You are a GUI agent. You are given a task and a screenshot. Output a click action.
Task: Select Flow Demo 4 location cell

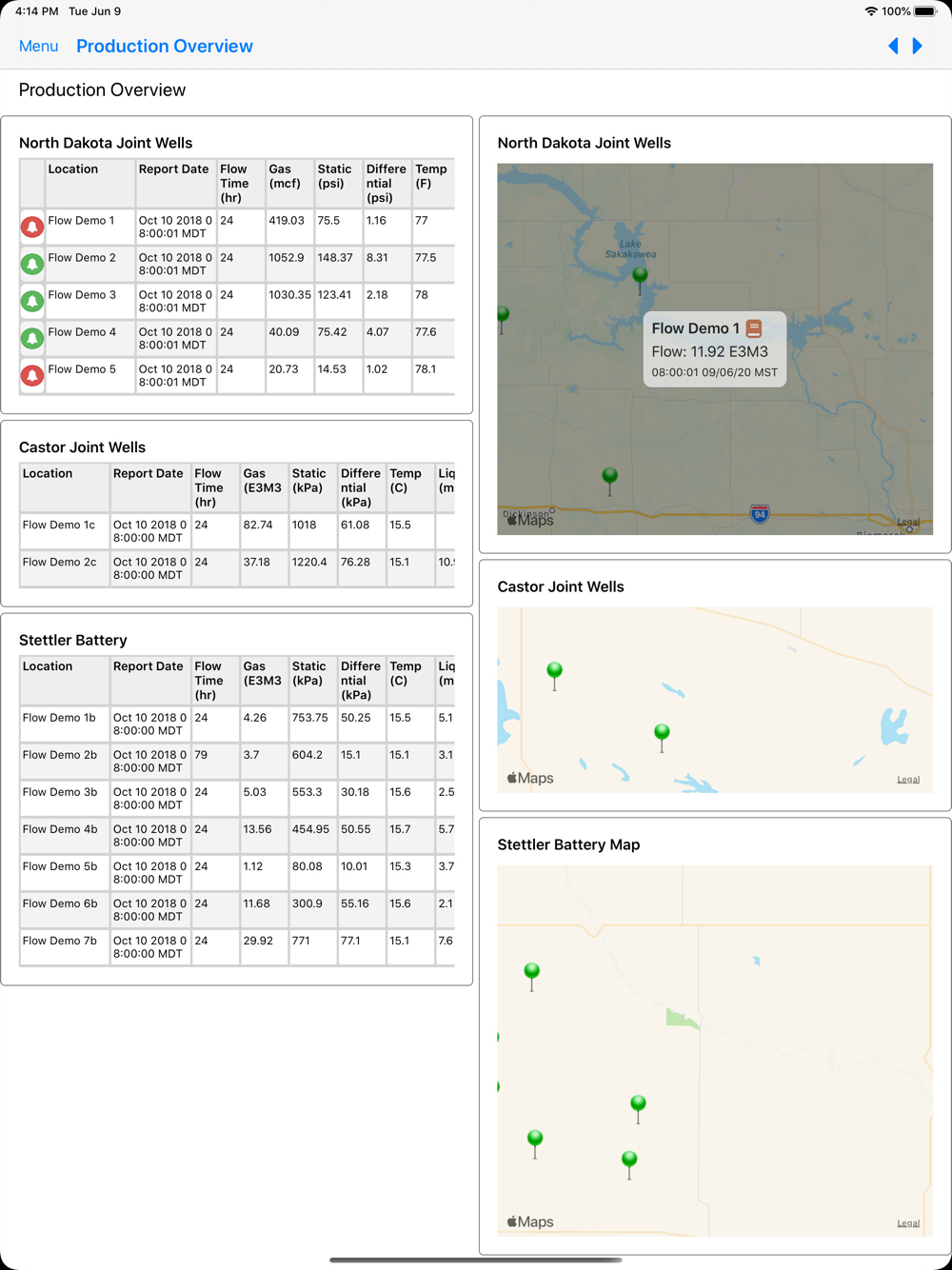(89, 338)
